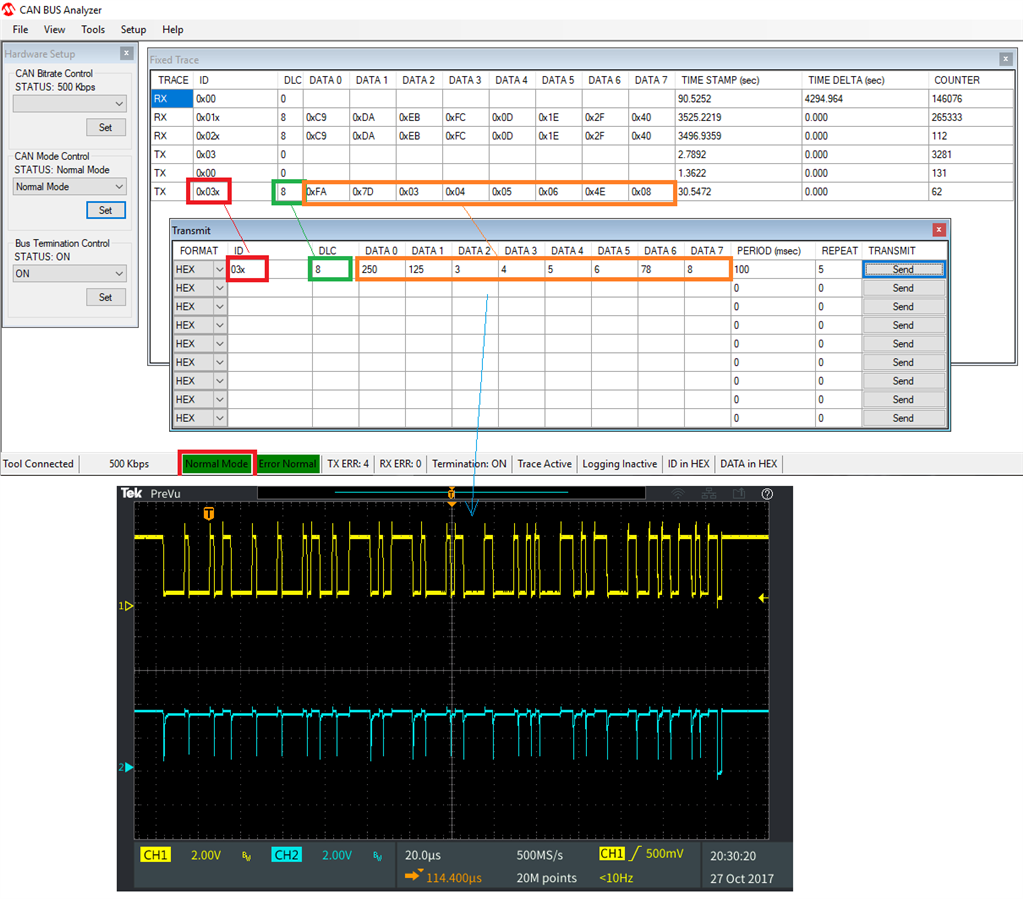
Task: Click Send in the first transmit row
Action: 903,270
